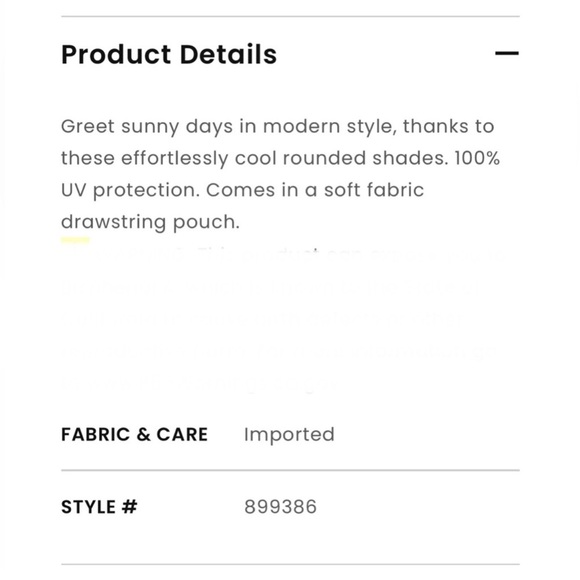Click the FABRIC & CARE label

[x=134, y=434]
